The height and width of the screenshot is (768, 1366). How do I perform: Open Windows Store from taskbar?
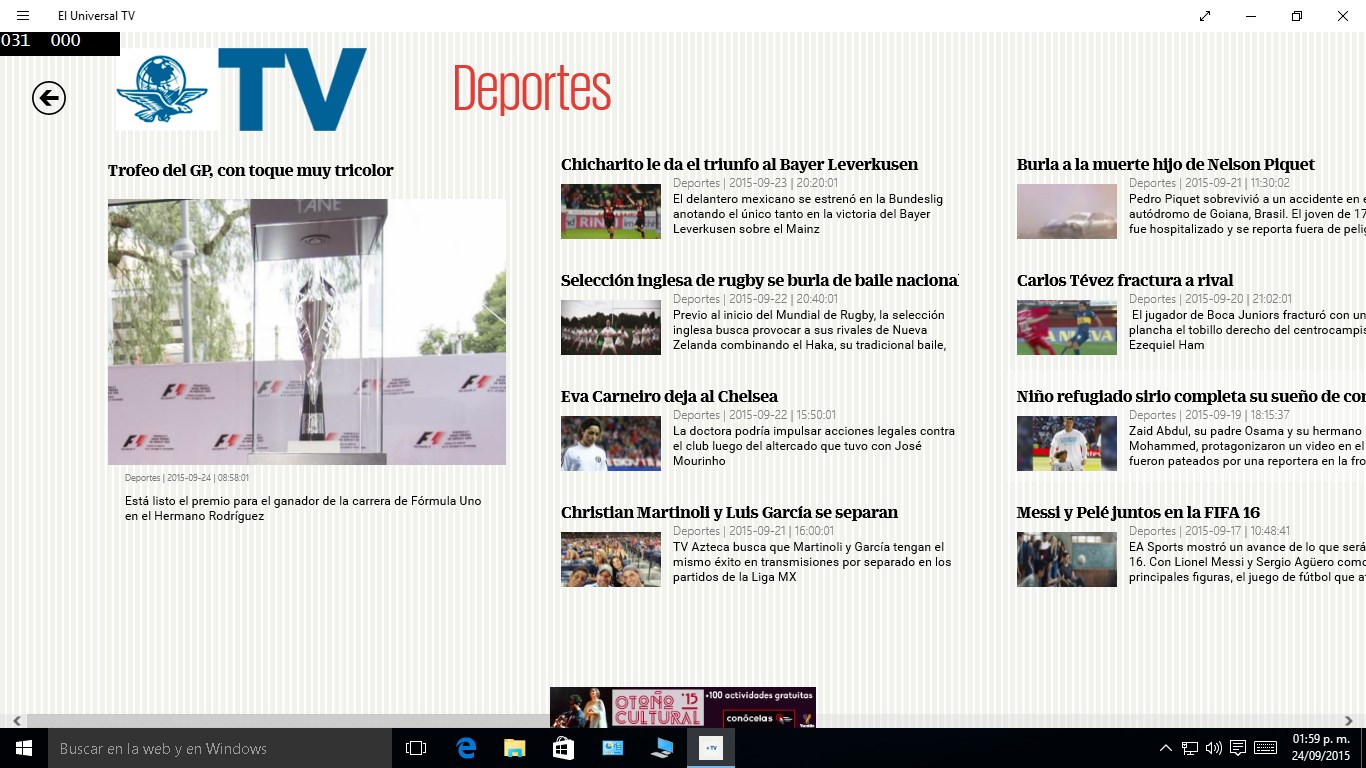click(x=563, y=748)
